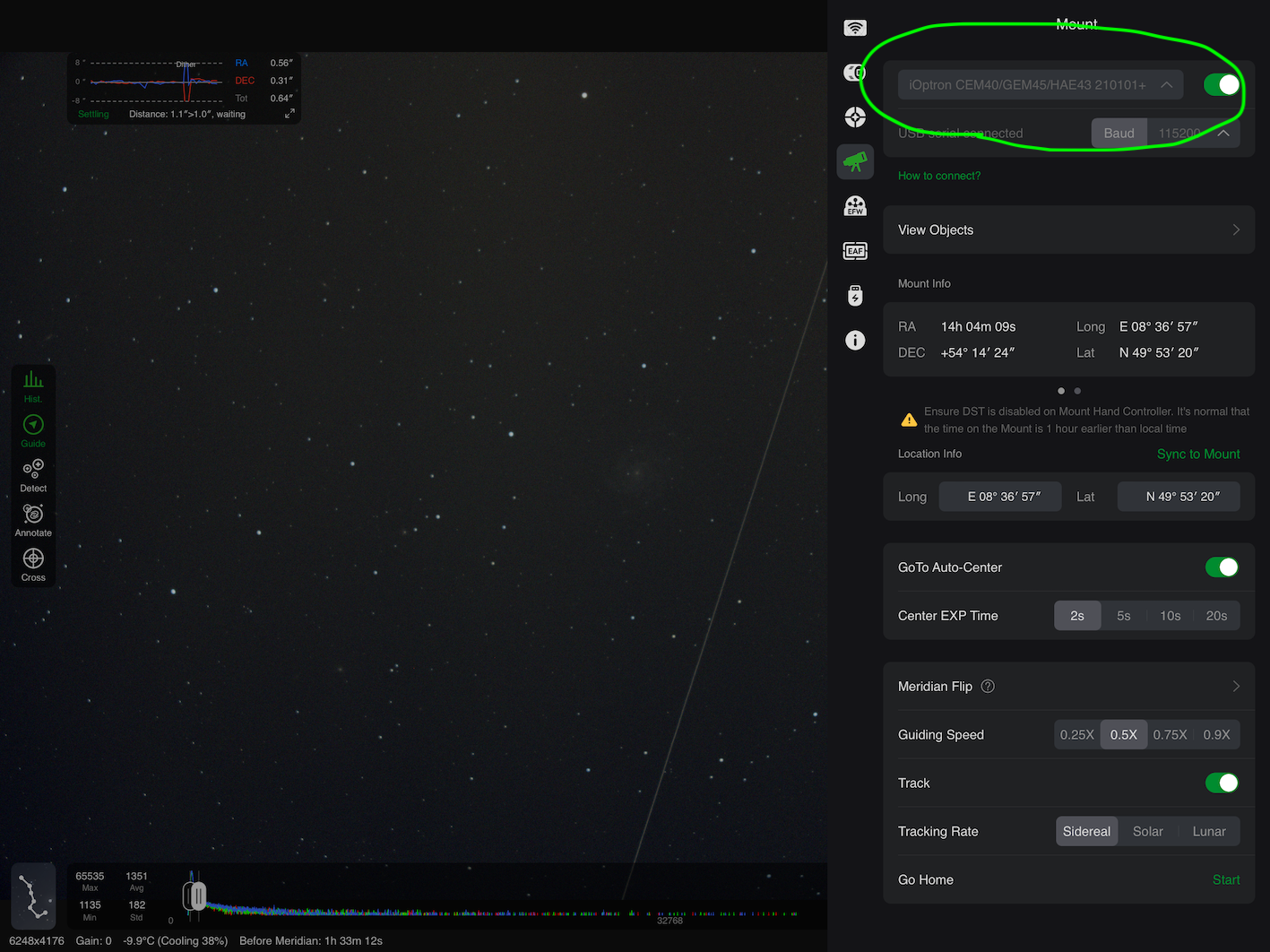Start the Go Home action

(x=1226, y=879)
